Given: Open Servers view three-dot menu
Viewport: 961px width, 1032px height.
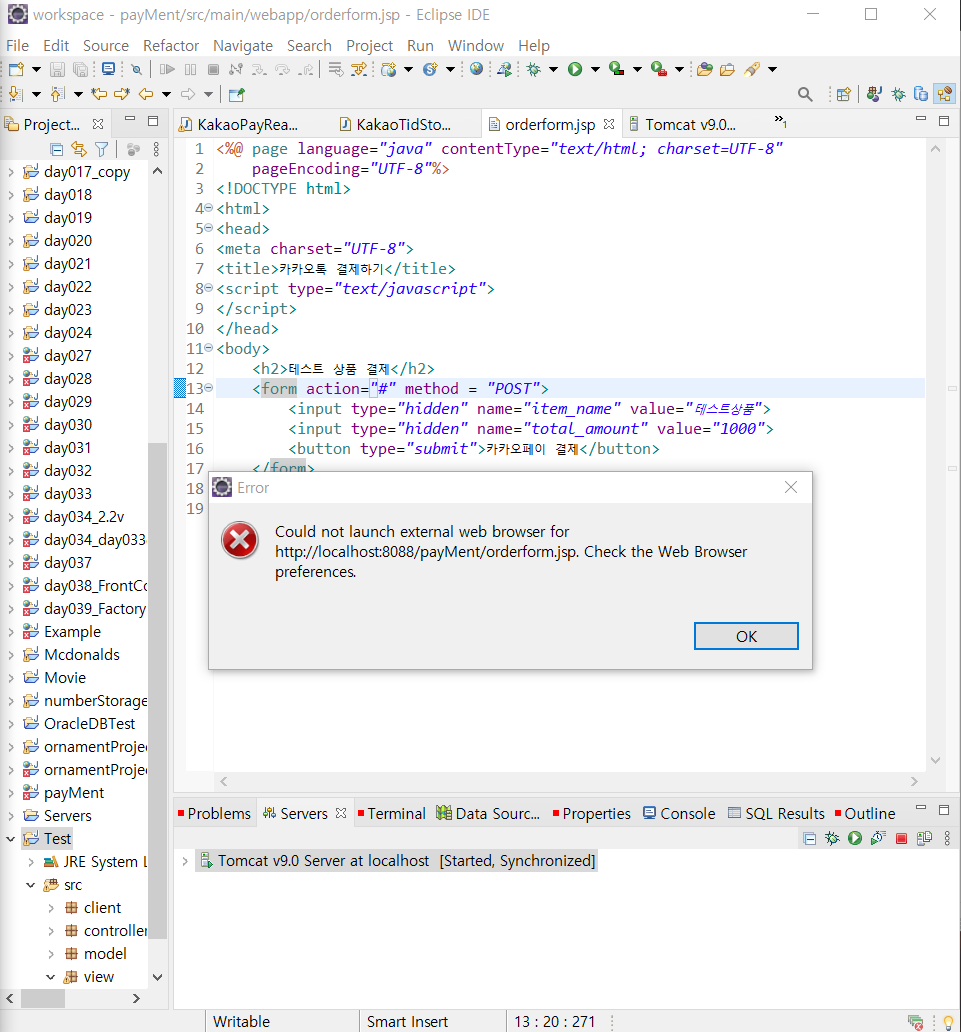Looking at the screenshot, I should (x=947, y=838).
